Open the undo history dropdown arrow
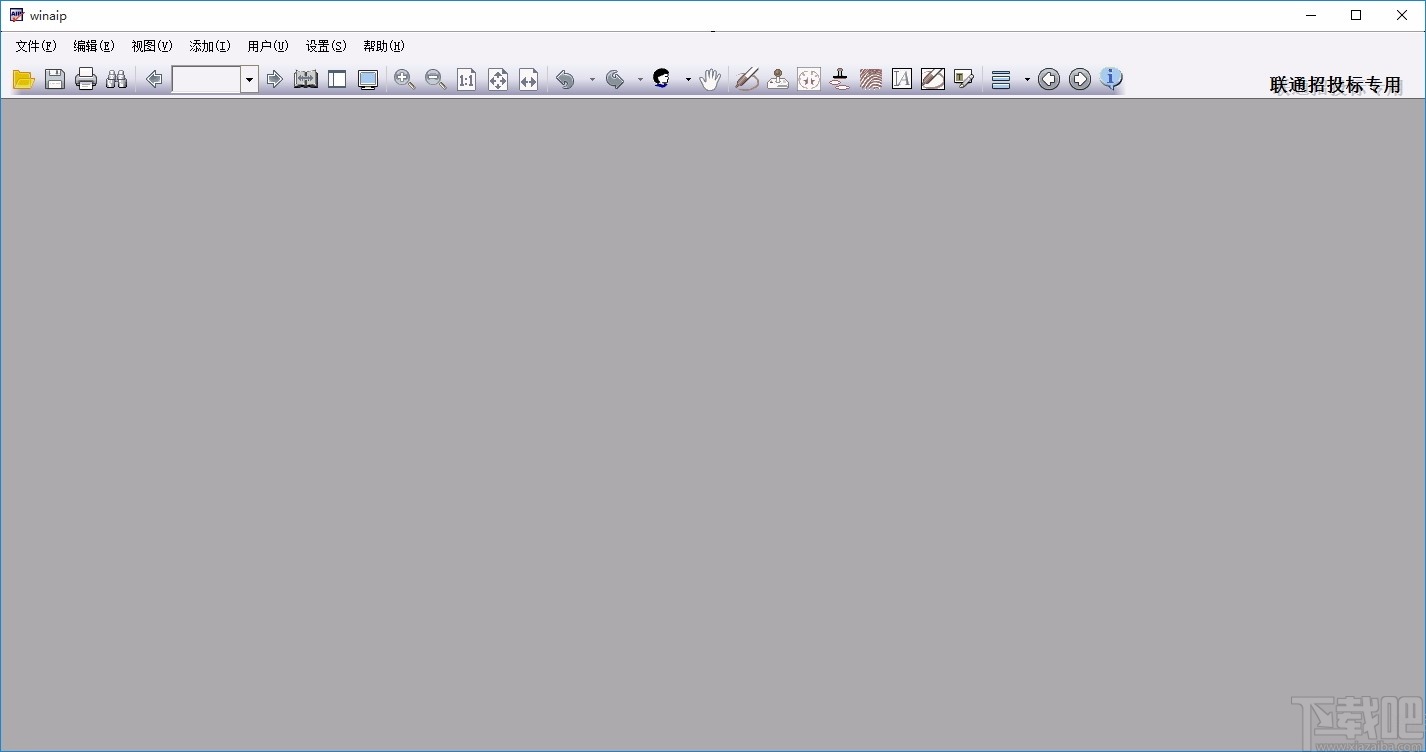This screenshot has width=1426, height=752. [592, 79]
